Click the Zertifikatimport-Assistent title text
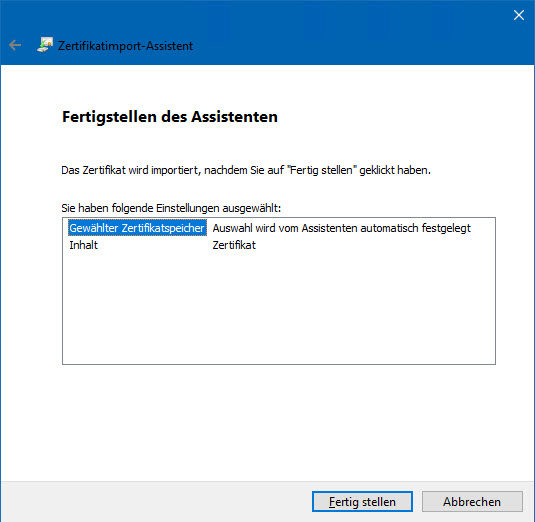The width and height of the screenshot is (535, 522). [x=125, y=46]
